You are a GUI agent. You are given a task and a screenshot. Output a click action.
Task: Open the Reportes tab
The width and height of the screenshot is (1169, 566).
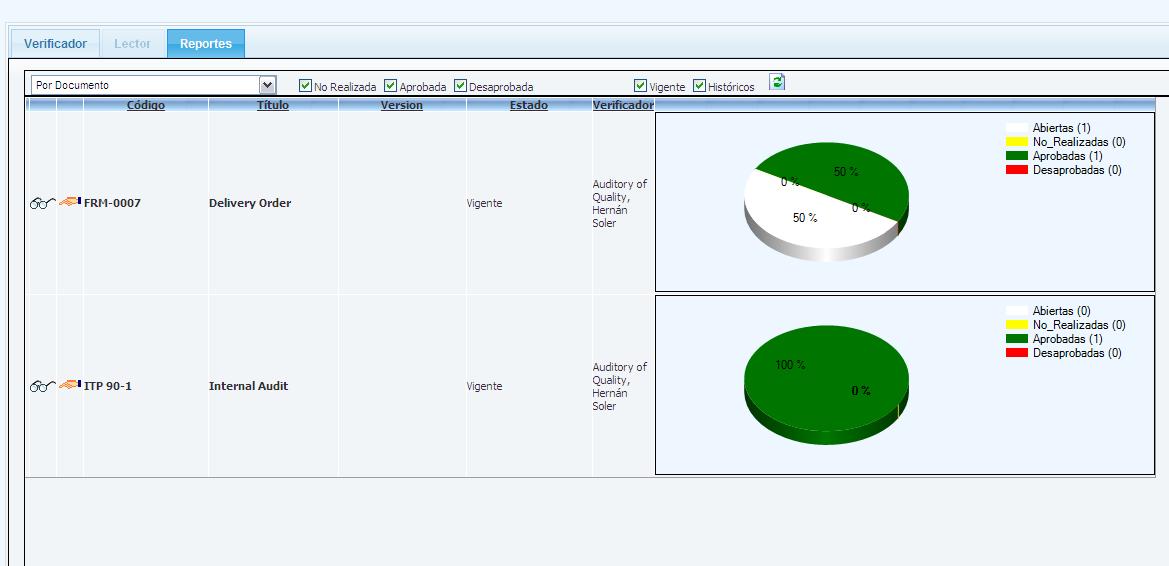tap(206, 44)
